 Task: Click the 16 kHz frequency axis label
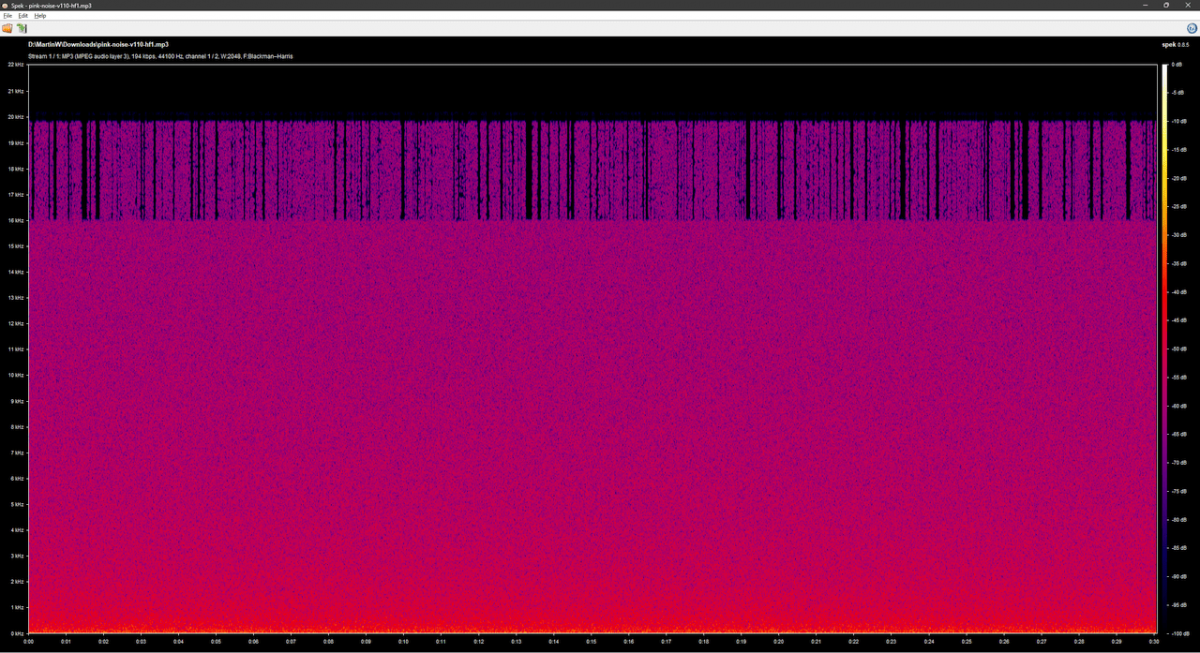click(x=15, y=220)
